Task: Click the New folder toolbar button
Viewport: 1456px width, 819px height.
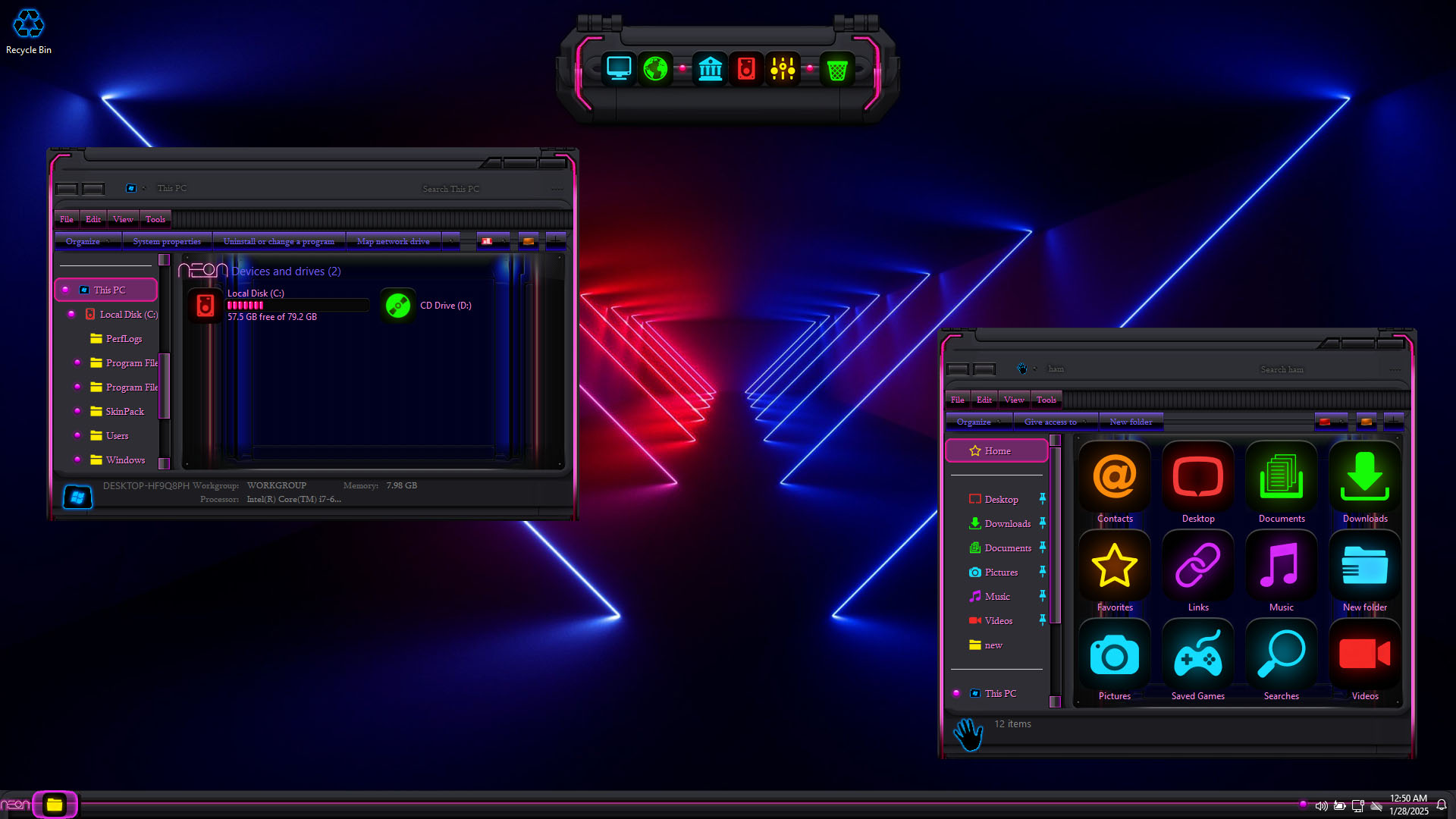Action: pyautogui.click(x=1130, y=422)
